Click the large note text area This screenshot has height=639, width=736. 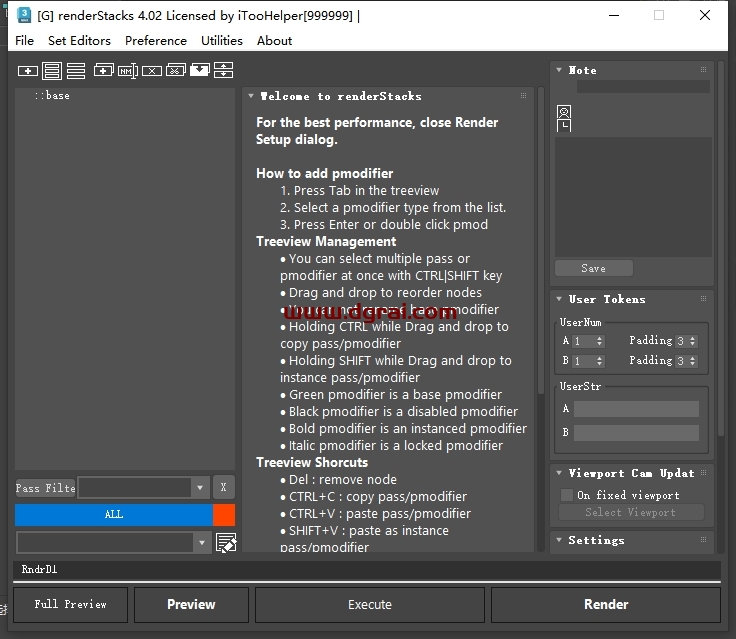tap(633, 197)
